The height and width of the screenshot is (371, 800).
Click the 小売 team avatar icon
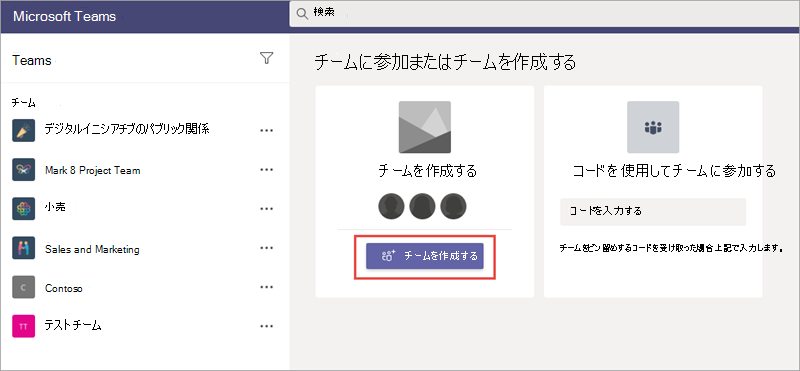(23, 209)
